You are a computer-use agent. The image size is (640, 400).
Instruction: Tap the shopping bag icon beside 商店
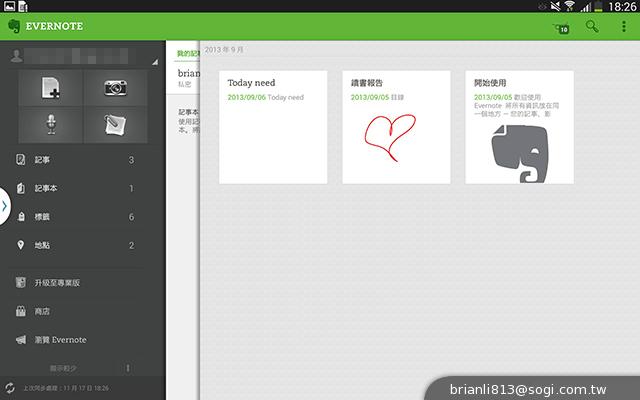(x=20, y=311)
